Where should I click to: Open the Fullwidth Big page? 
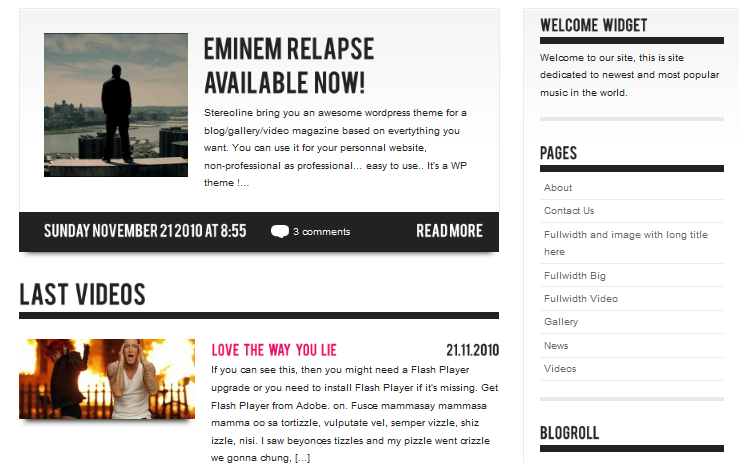point(575,276)
